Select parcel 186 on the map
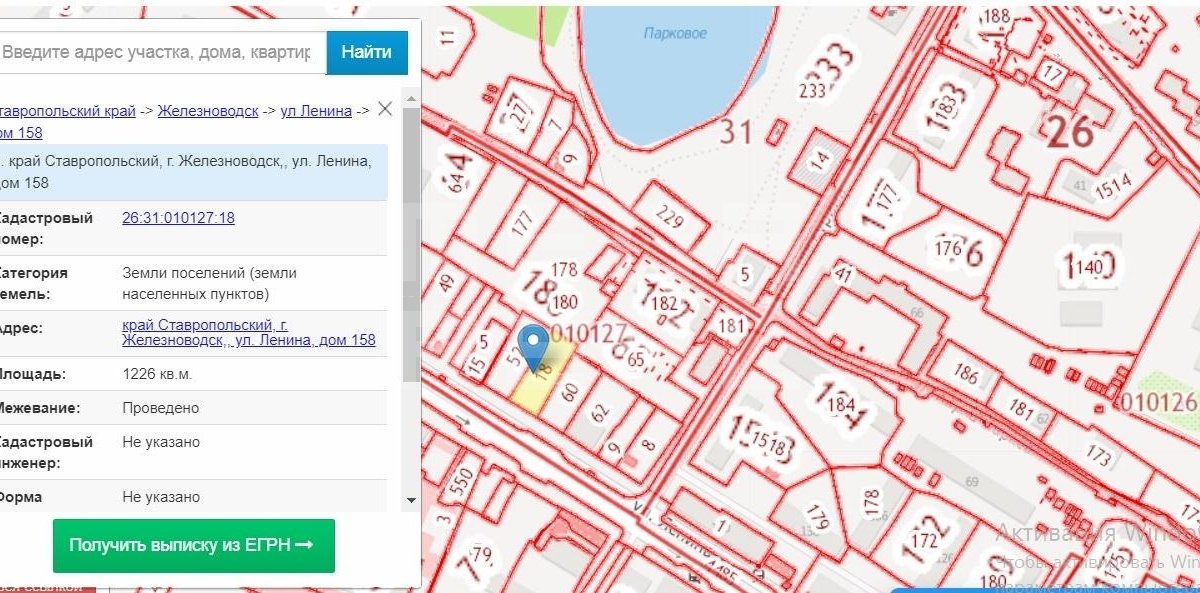1200x593 pixels. [x=965, y=375]
